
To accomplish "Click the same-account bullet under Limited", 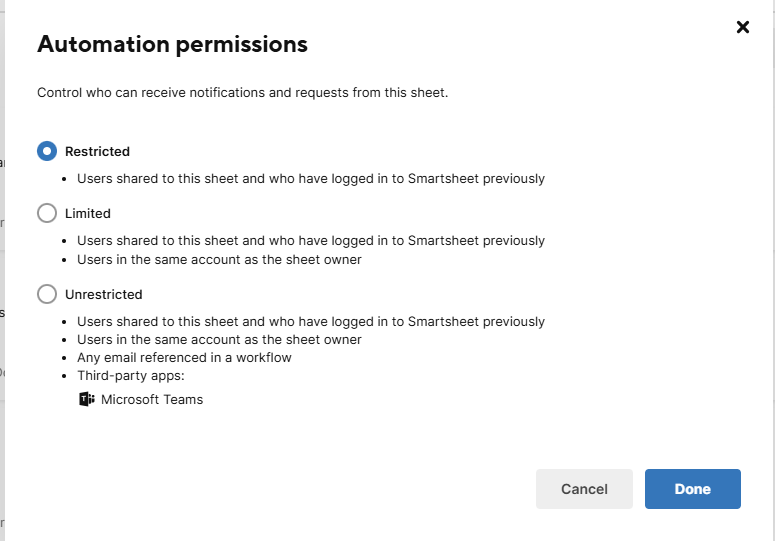I will [219, 260].
